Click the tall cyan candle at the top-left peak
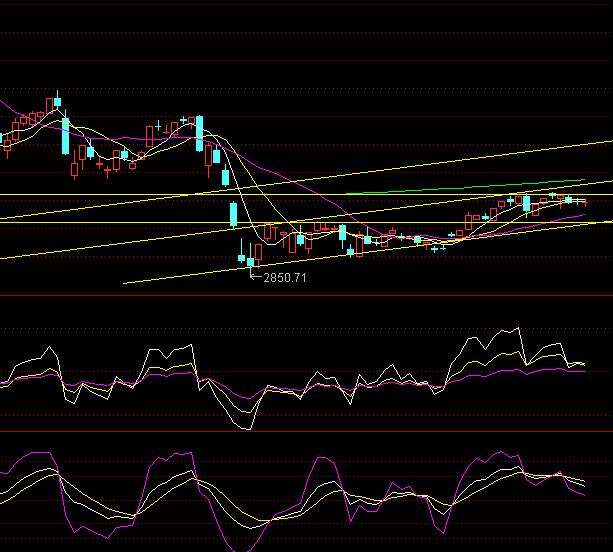Image resolution: width=613 pixels, height=552 pixels. click(x=66, y=136)
